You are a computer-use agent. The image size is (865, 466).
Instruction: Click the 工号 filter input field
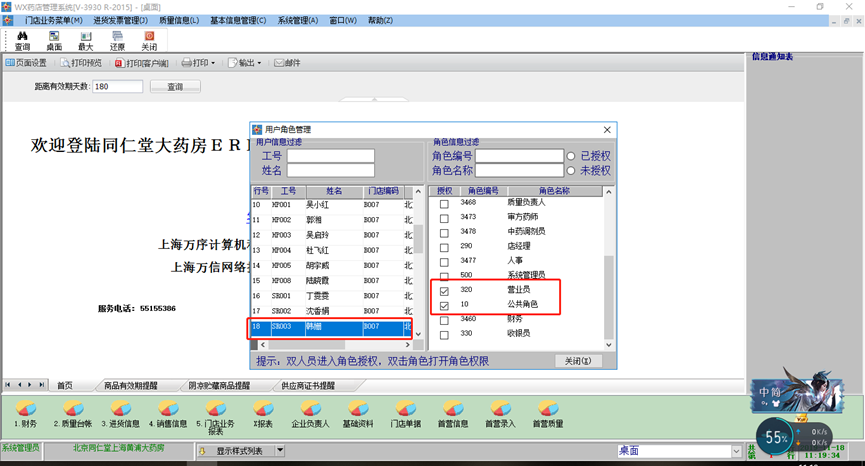[330, 156]
